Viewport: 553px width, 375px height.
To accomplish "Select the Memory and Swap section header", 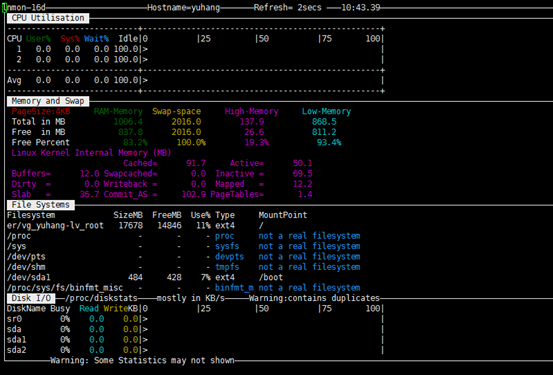I will (48, 101).
